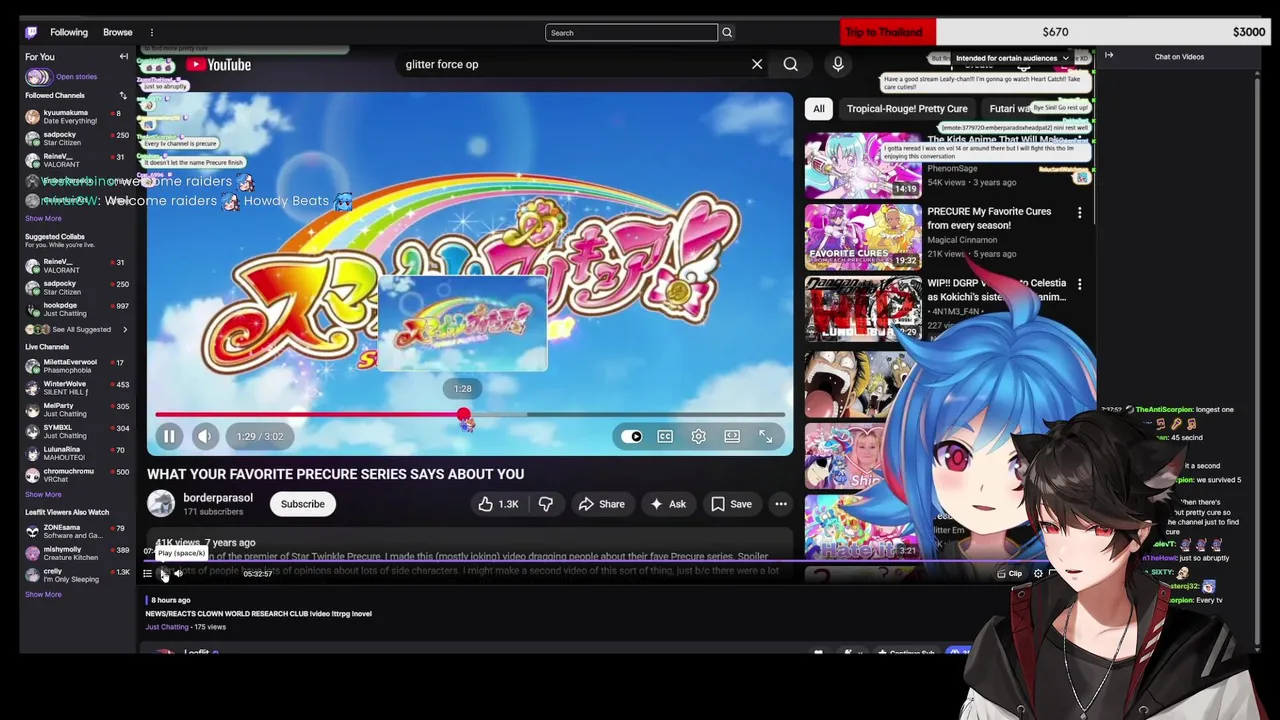Open menu for PRECURE My Favorite Cures video
Viewport: 1280px width, 720px height.
1079,213
